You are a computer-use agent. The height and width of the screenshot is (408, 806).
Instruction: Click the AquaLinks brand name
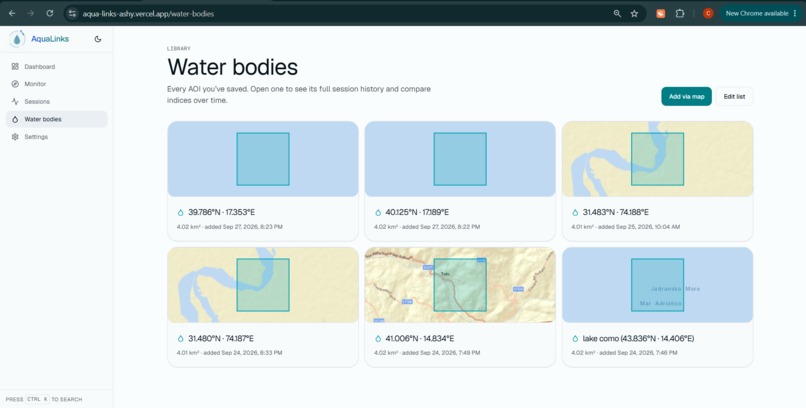pos(50,39)
